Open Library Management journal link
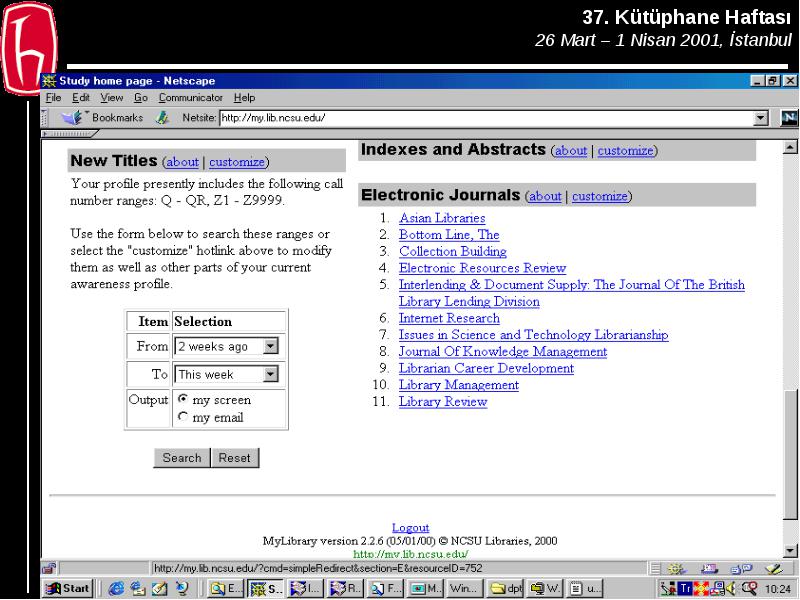Viewport: 800px width, 600px height. [x=459, y=385]
